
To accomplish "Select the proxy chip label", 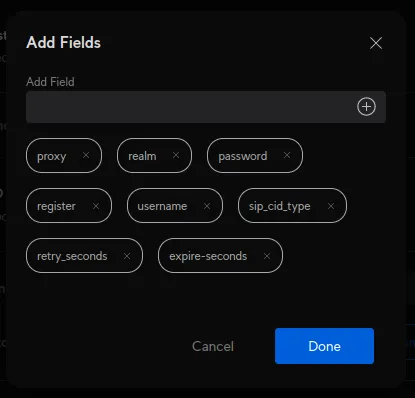I will coord(52,156).
